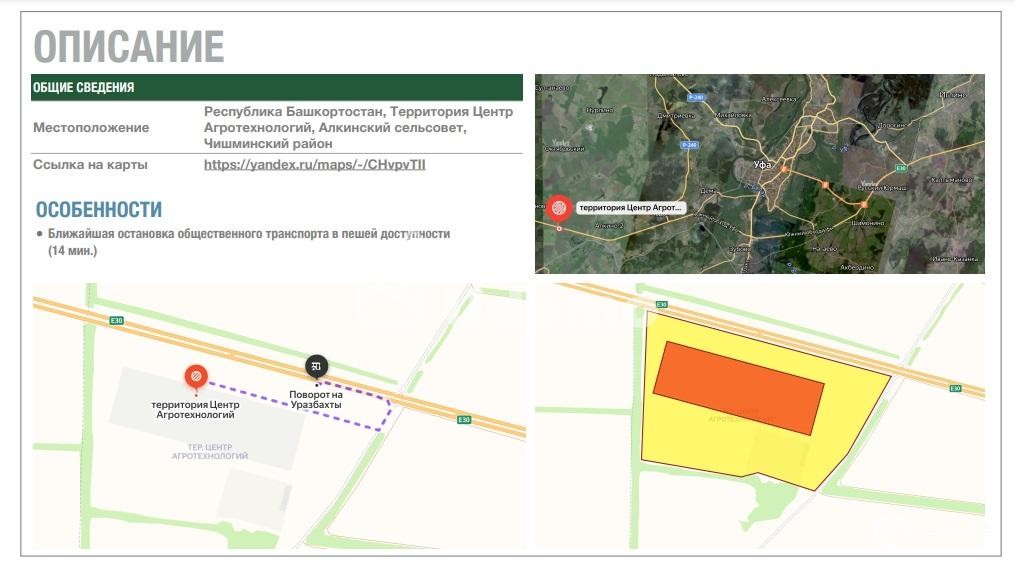This screenshot has width=1015, height=562.
Task: Click the 'Поворот на Уразбахты' stop label
Action: (x=316, y=401)
